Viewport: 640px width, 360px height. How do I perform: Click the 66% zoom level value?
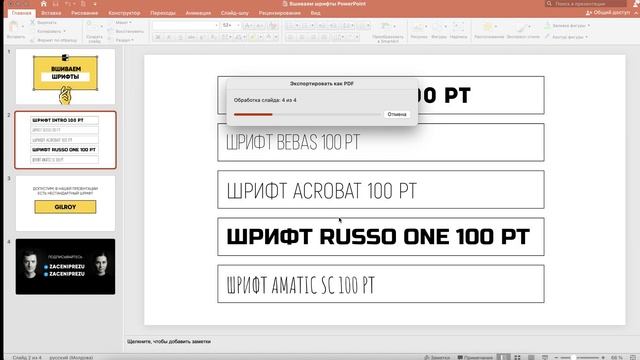pos(617,357)
